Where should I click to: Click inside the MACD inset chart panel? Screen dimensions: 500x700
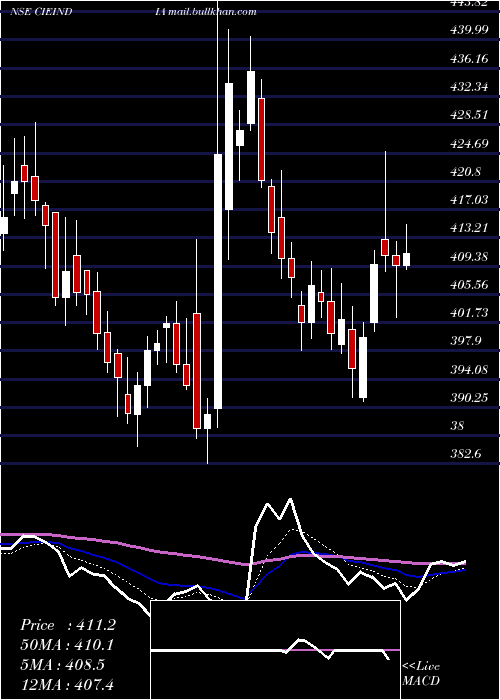[275, 650]
